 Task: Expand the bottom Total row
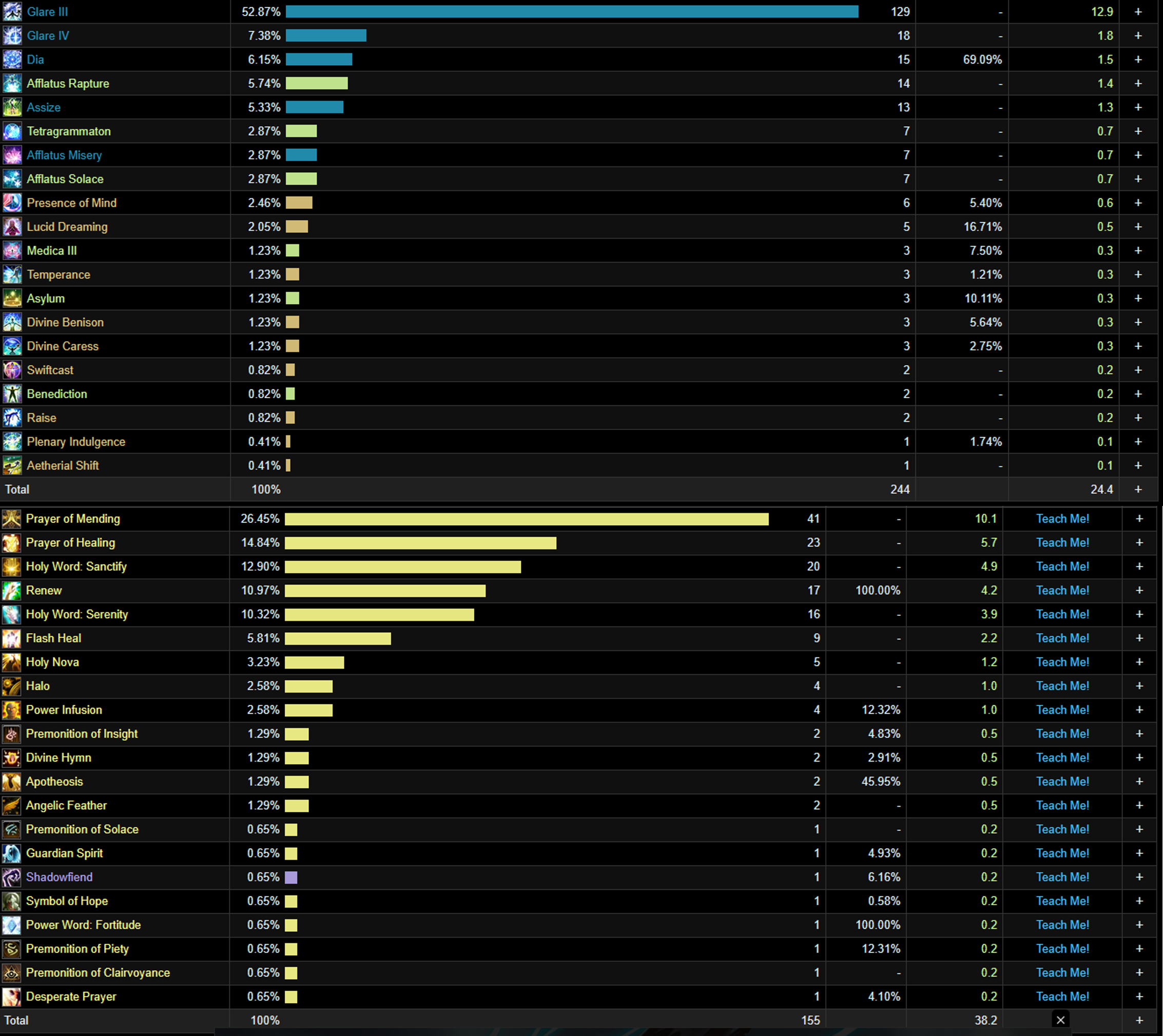[1139, 1021]
